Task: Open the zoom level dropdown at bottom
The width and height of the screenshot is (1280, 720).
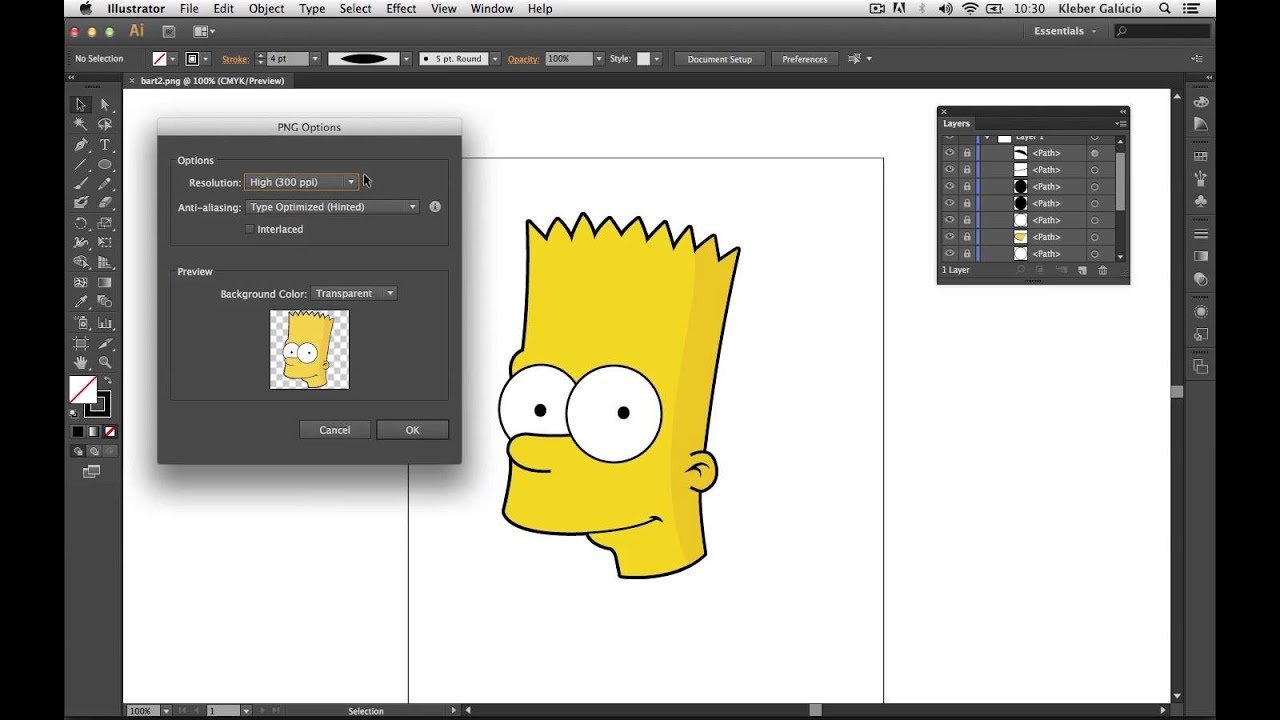Action: coord(166,711)
